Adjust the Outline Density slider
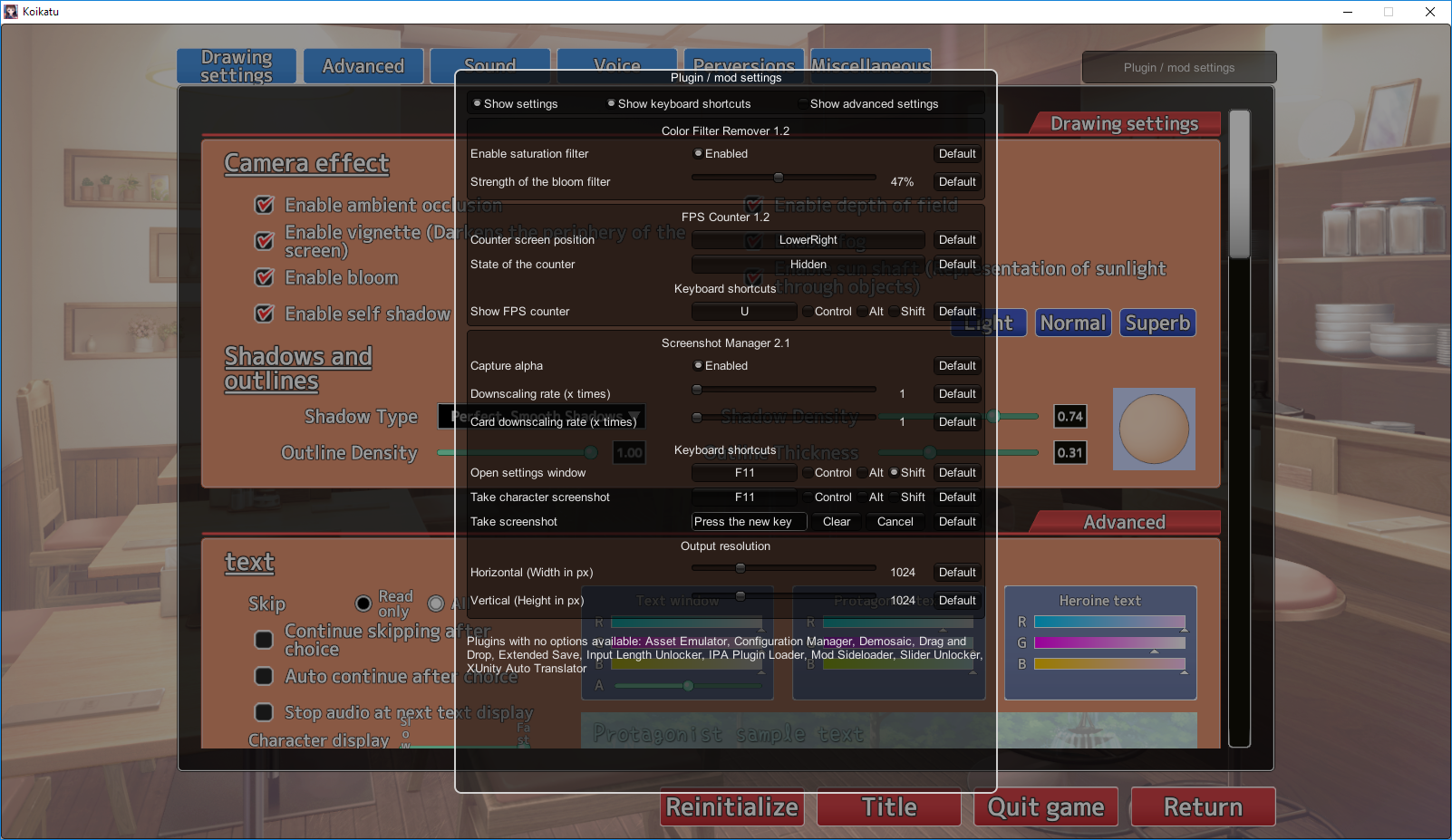 (518, 452)
